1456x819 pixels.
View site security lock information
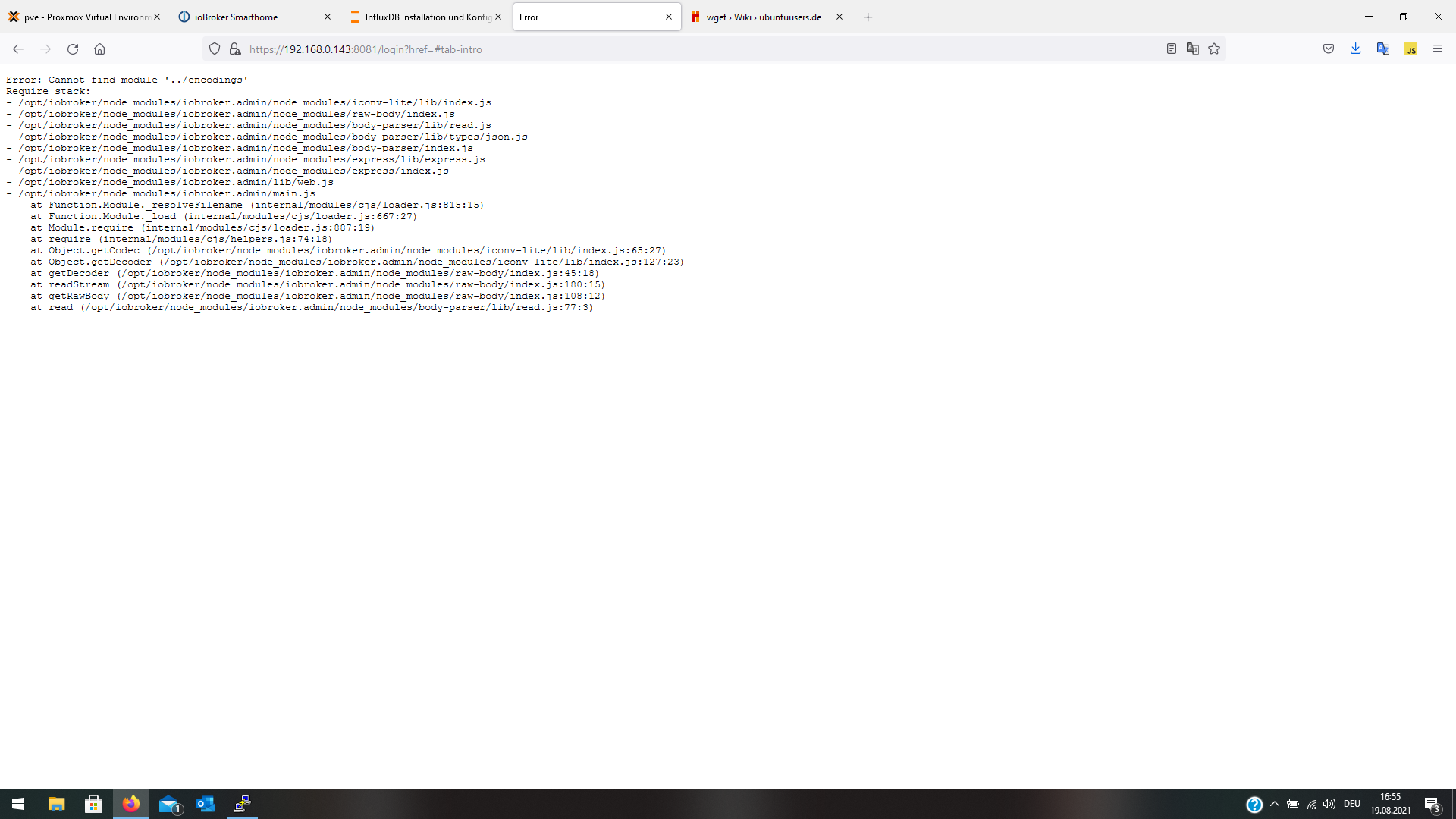[x=235, y=49]
